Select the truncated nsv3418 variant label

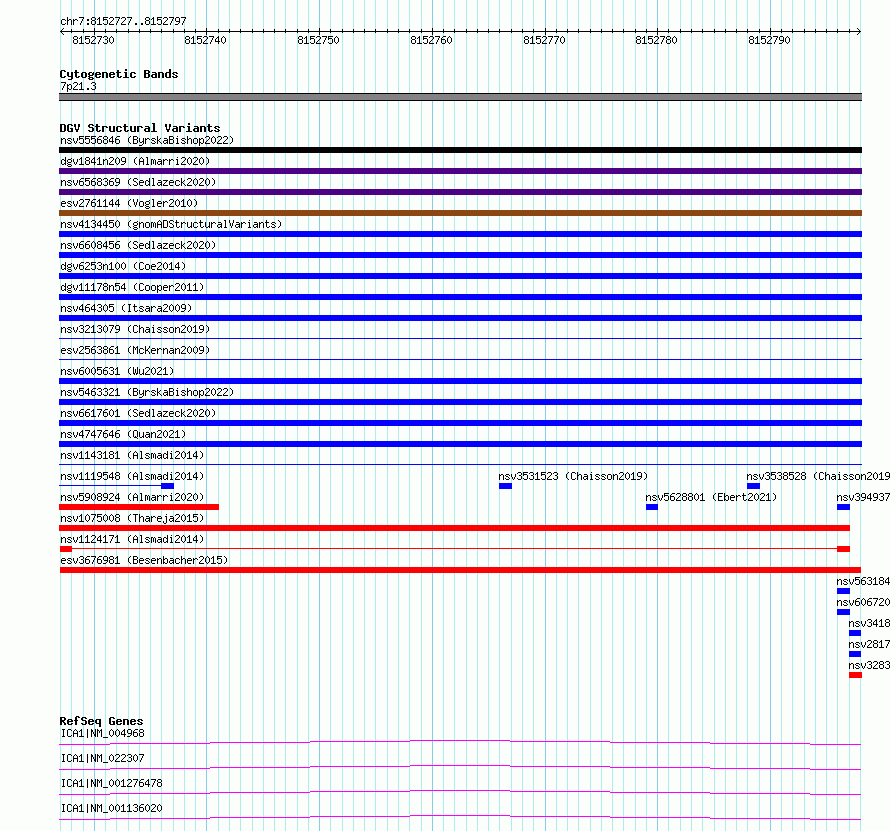click(x=869, y=623)
